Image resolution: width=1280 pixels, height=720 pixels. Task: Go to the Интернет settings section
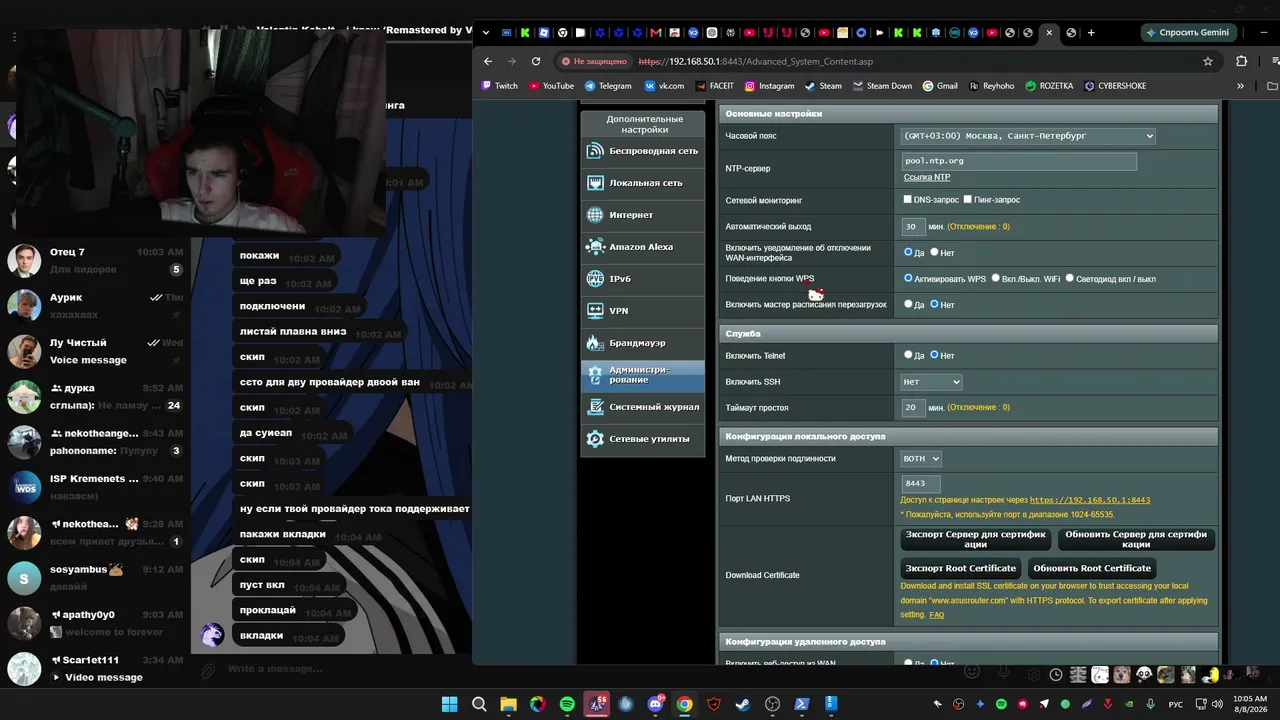(x=643, y=215)
